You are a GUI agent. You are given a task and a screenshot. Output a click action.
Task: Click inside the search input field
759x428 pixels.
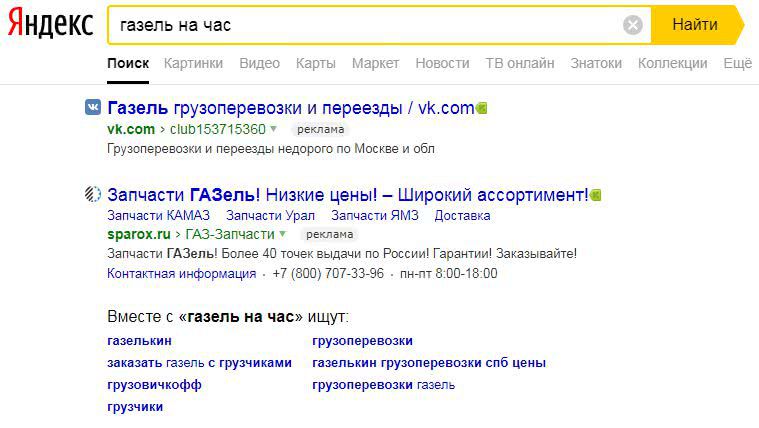[360, 25]
